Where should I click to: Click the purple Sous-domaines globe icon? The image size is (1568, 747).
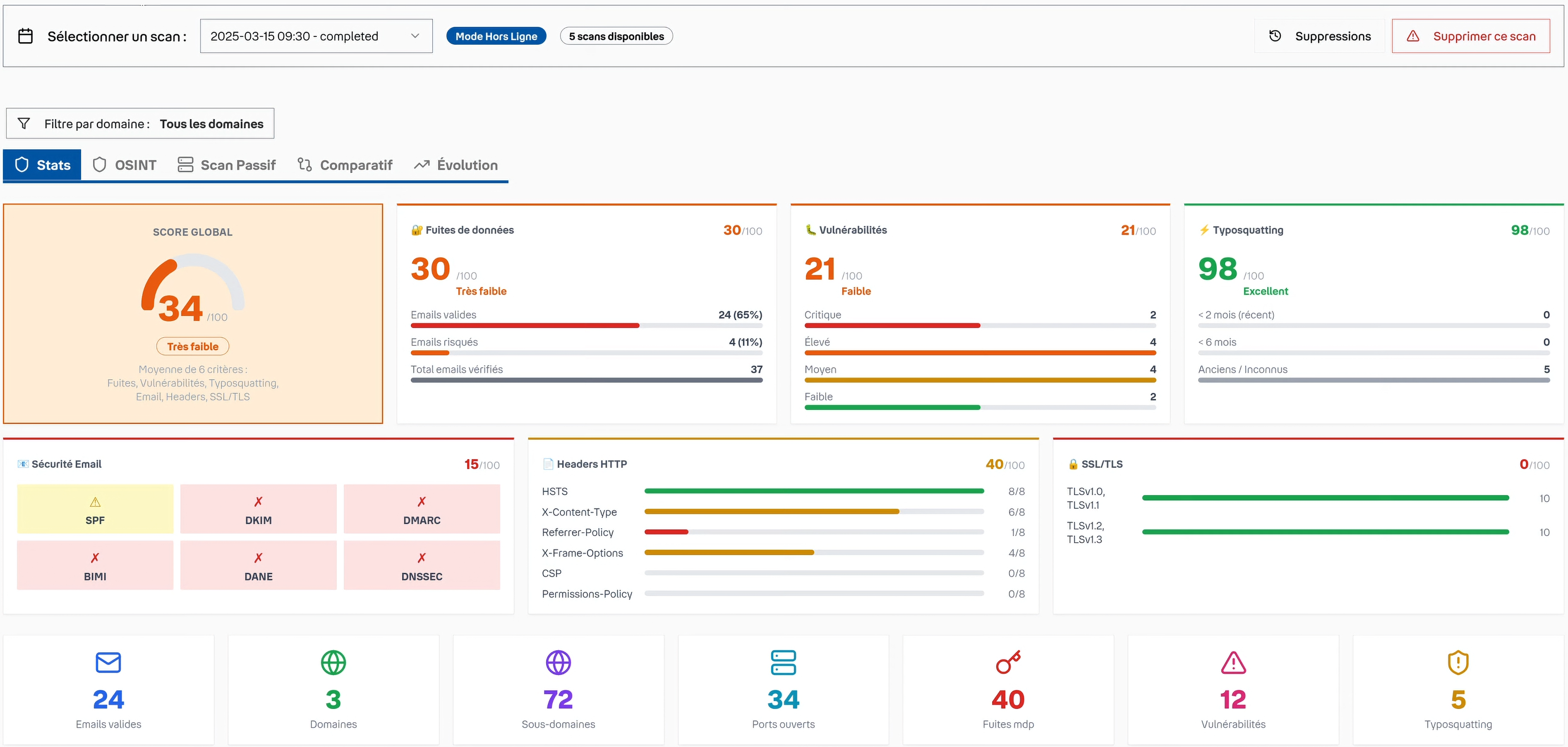(558, 663)
